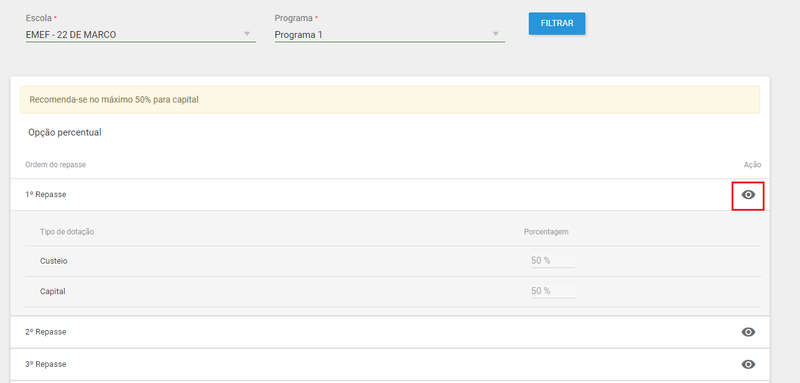
Task: Focus the Custeio percentage field
Action: coord(553,261)
